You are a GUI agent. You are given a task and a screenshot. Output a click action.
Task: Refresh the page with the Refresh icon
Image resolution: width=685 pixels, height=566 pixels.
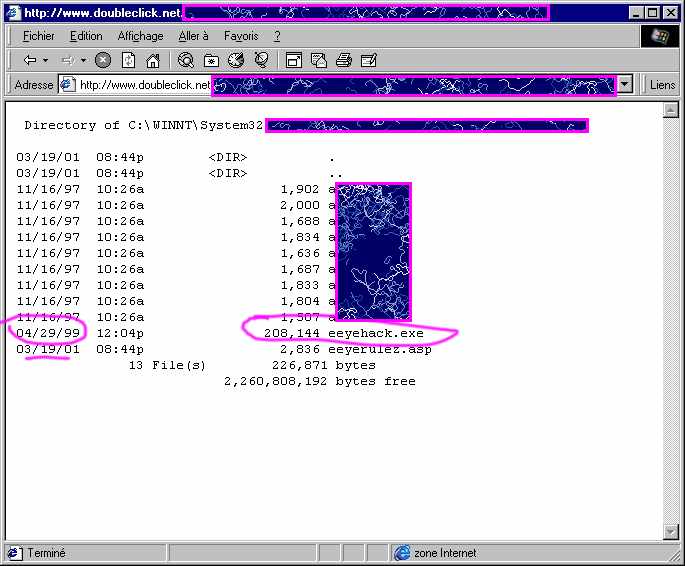pos(128,60)
